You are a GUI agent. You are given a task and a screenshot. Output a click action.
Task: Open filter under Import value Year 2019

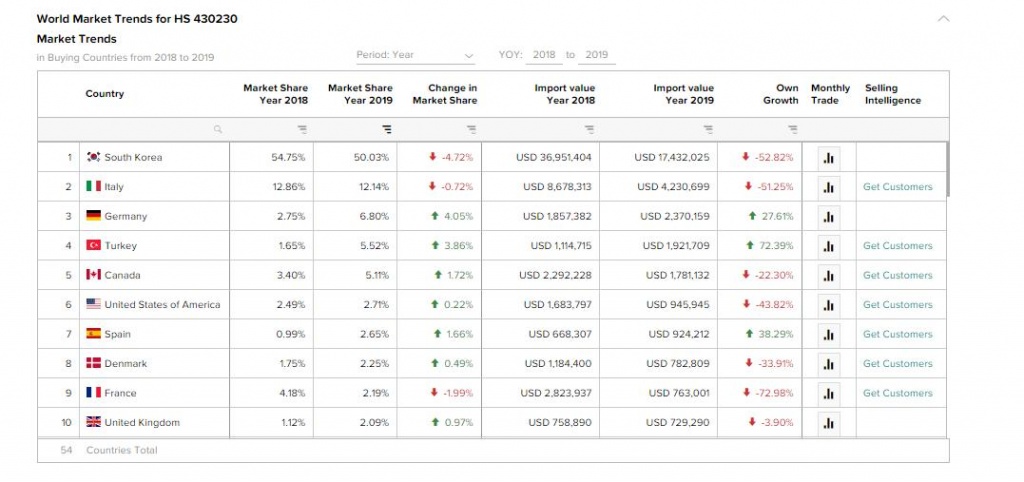pyautogui.click(x=708, y=129)
